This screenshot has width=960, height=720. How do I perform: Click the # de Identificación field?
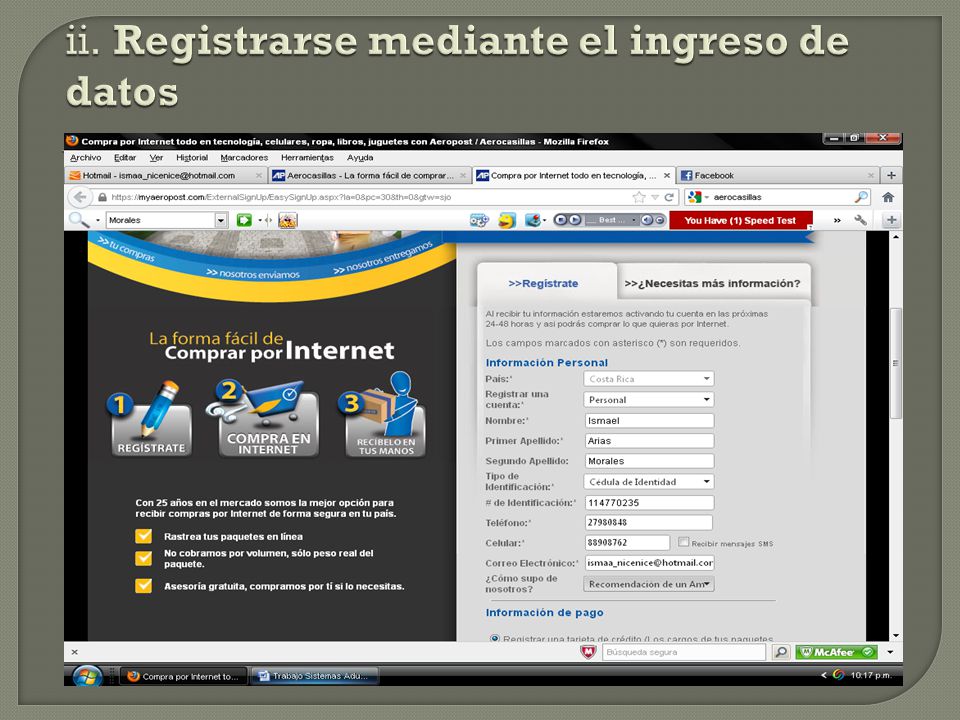click(650, 503)
